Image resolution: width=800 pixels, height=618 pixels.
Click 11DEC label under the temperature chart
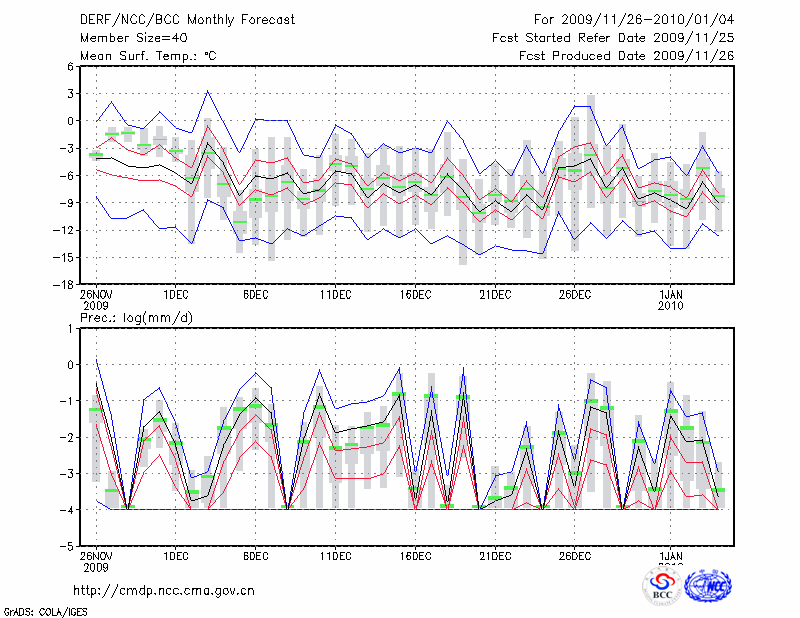point(335,294)
